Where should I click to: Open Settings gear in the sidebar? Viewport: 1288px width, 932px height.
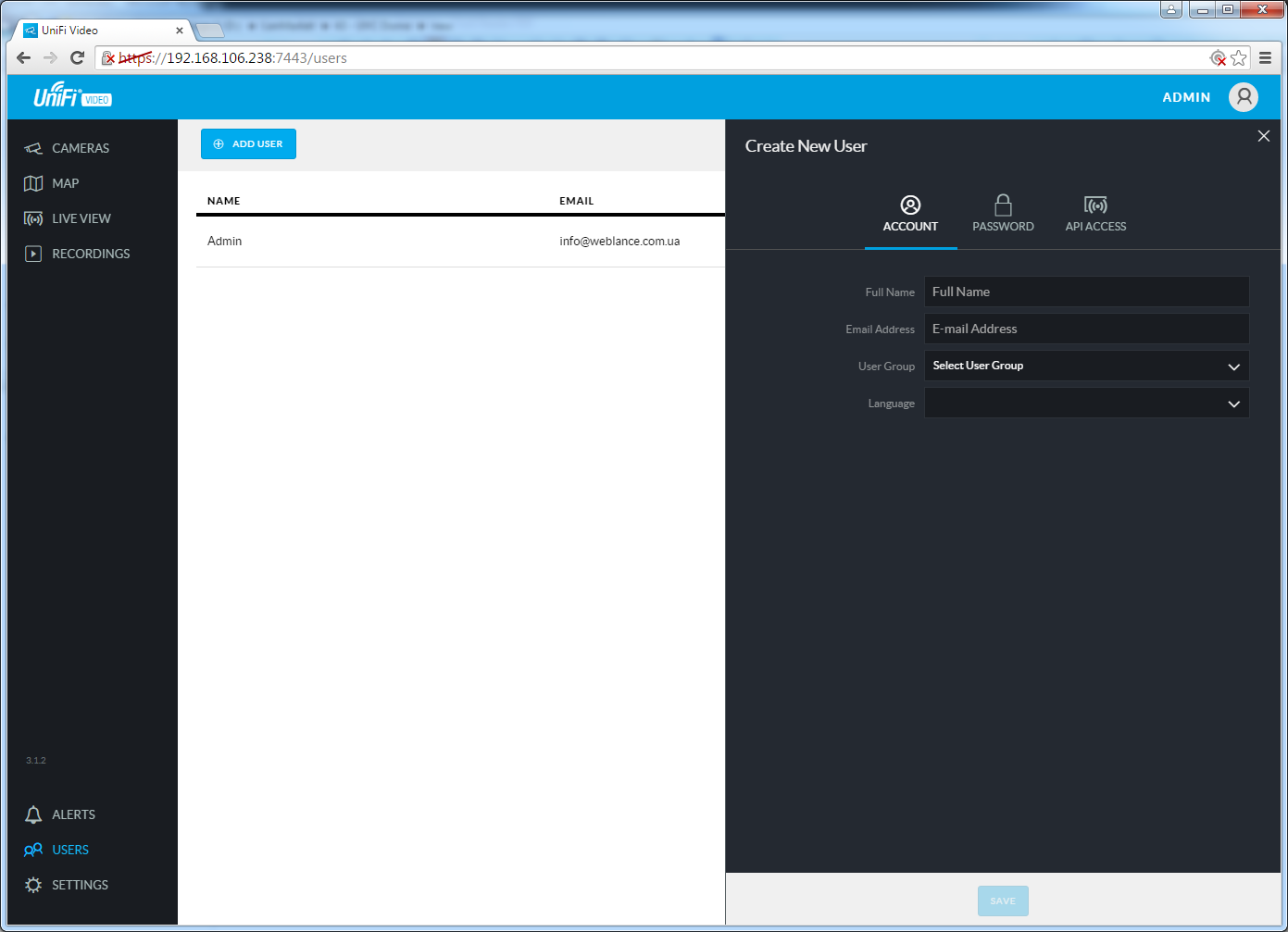(33, 885)
